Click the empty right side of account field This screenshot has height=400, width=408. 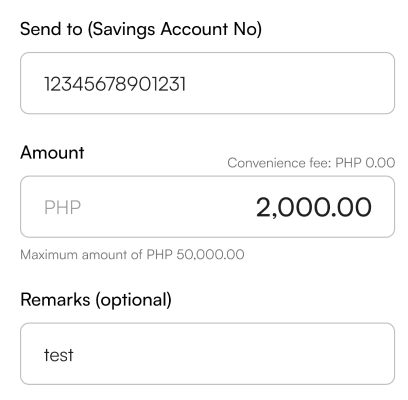290,83
